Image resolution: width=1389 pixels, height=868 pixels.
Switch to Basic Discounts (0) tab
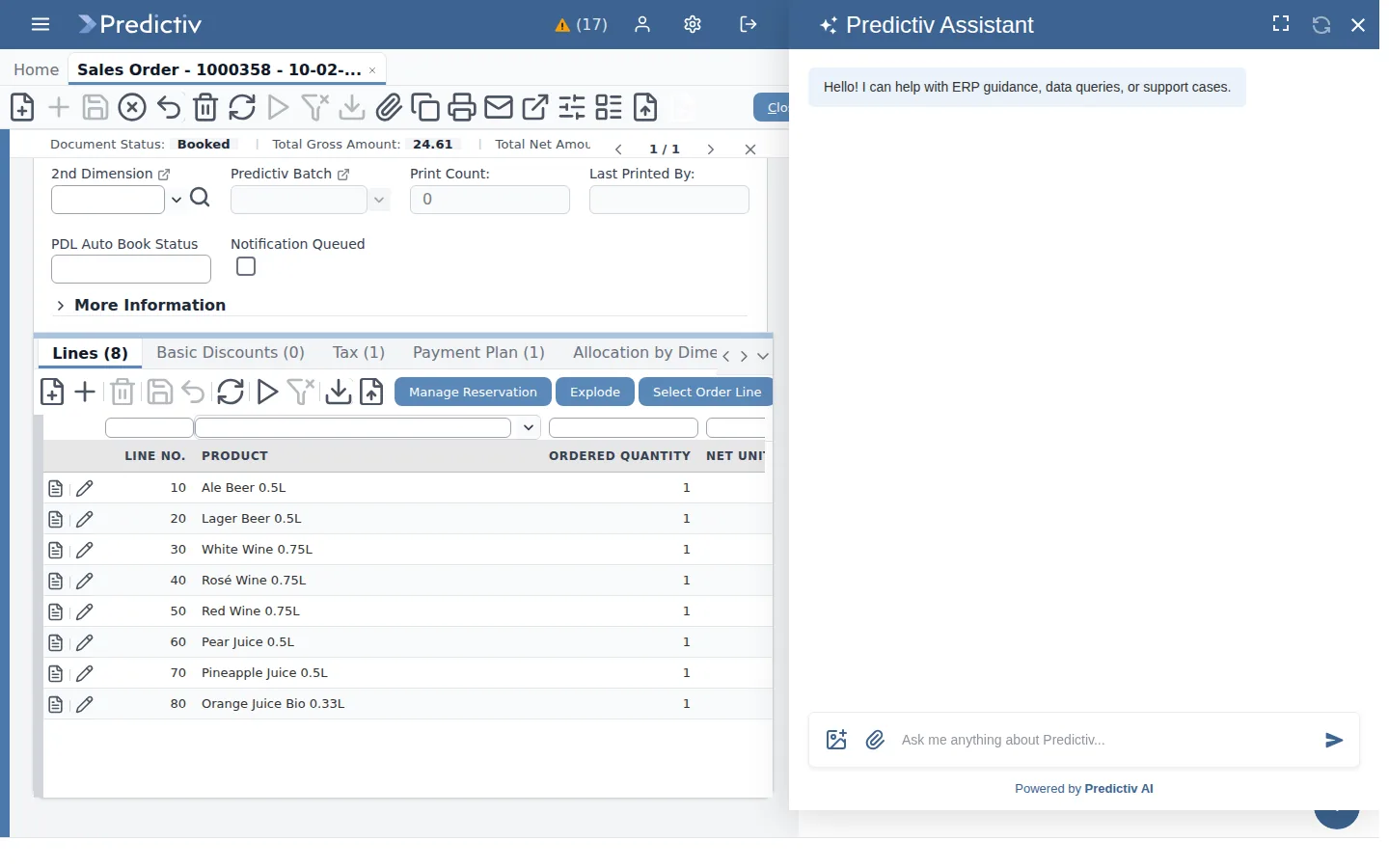point(231,353)
